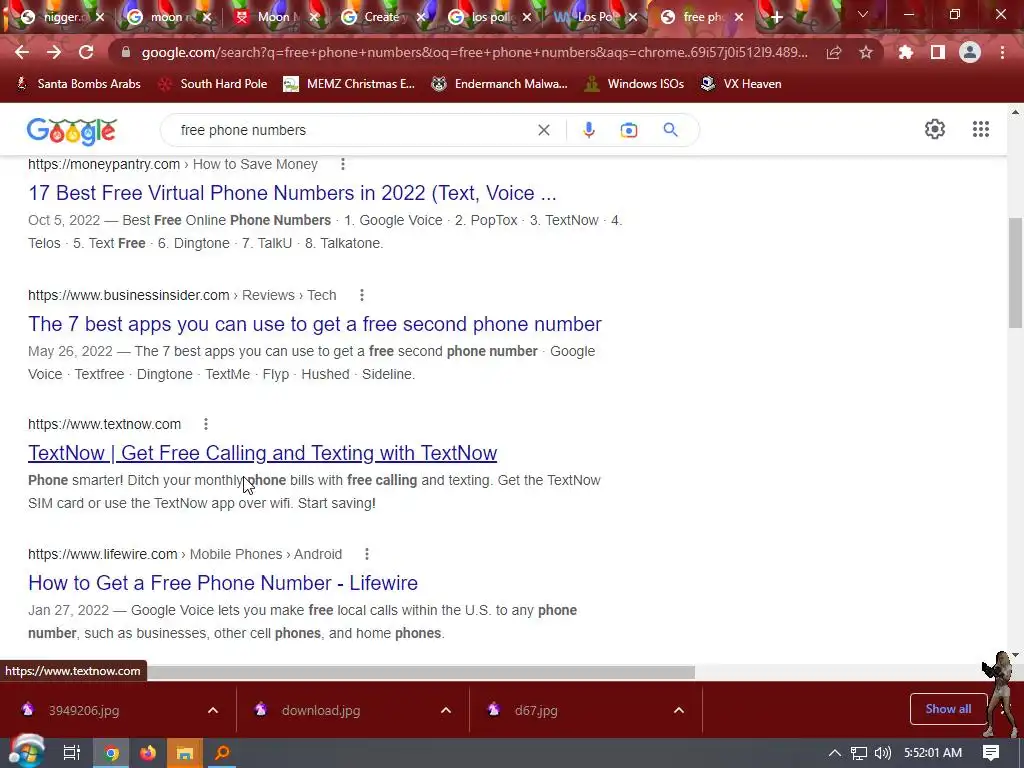This screenshot has width=1024, height=768.
Task: Expand options for download.jpg download
Action: [446, 711]
